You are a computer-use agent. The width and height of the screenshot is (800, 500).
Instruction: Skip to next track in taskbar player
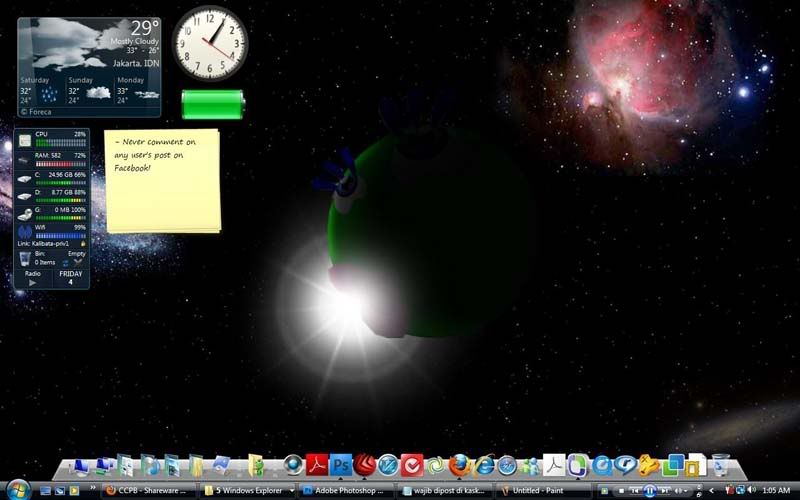point(664,491)
